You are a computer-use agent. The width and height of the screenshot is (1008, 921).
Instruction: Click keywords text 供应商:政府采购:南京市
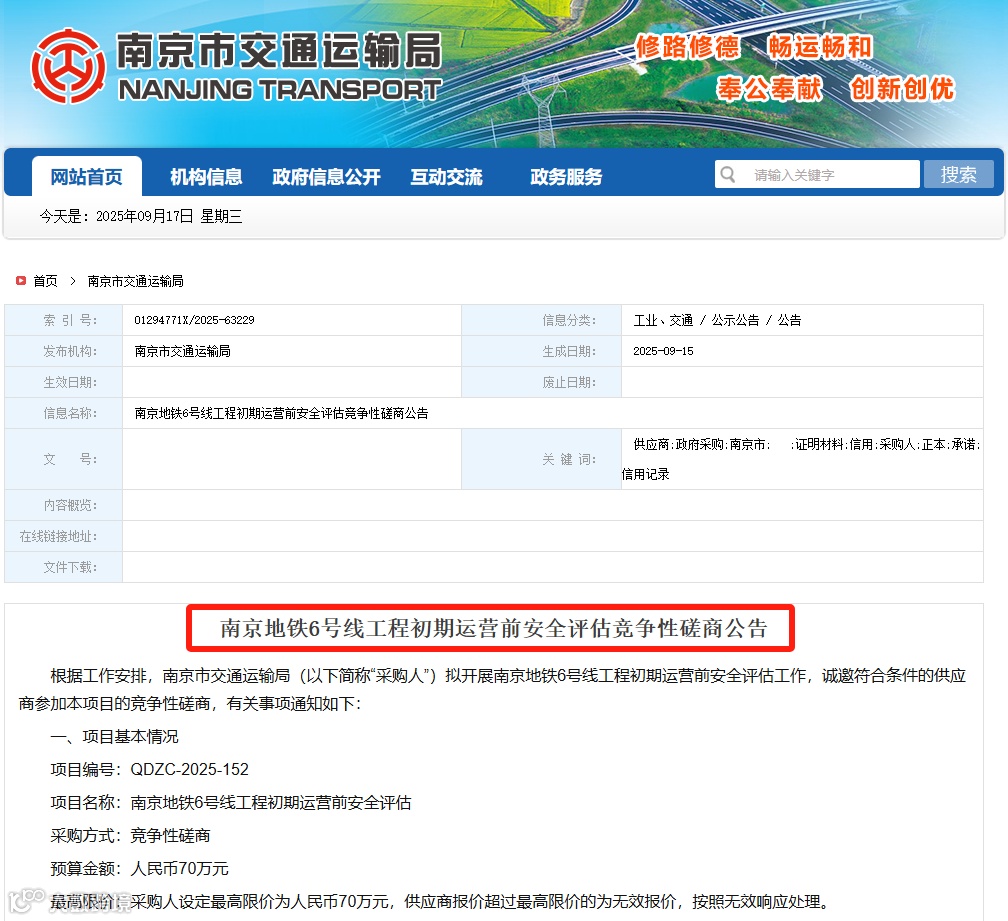point(701,444)
